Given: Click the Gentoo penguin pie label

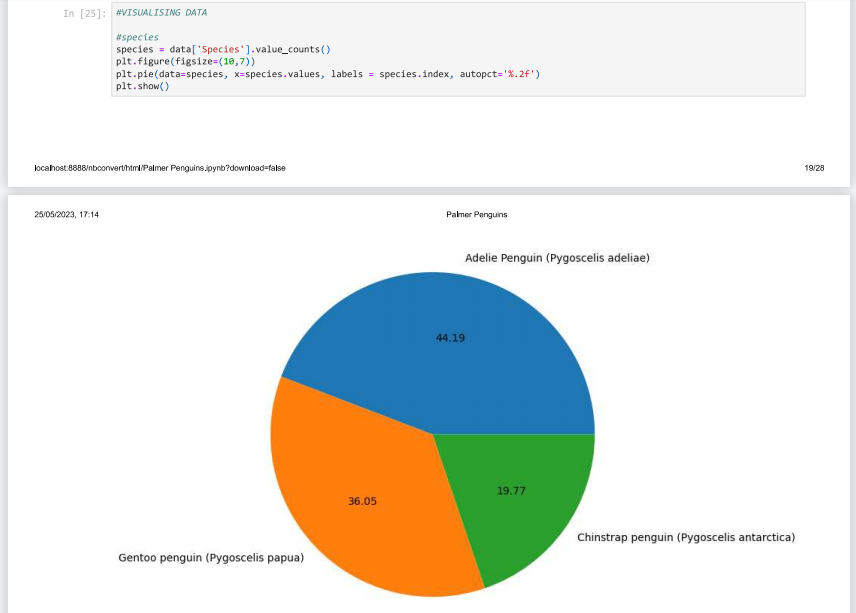Looking at the screenshot, I should pos(211,558).
